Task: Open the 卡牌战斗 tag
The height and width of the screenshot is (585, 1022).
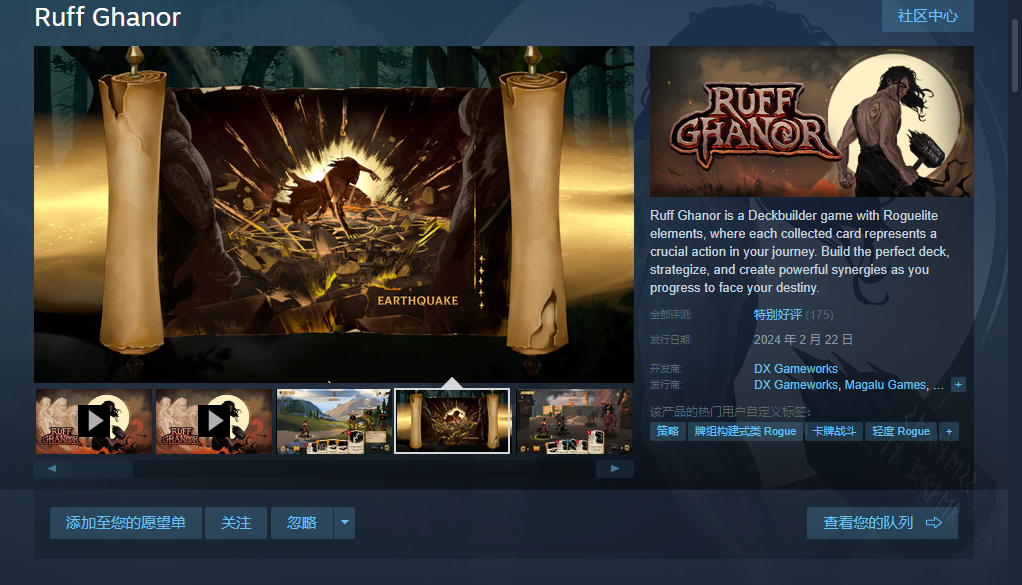Action: pyautogui.click(x=833, y=431)
